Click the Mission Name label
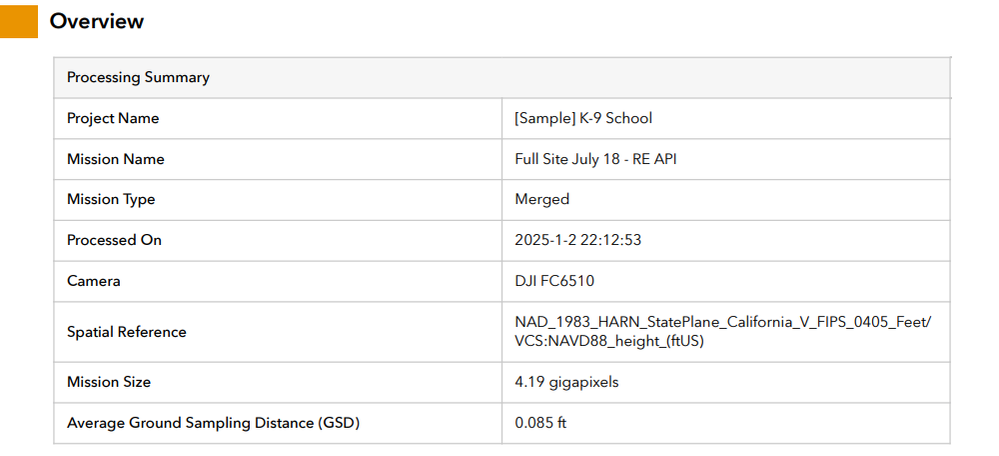This screenshot has width=999, height=456. pos(115,159)
